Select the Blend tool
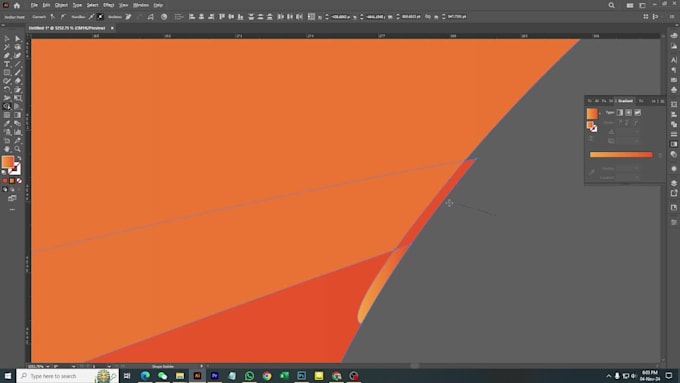Viewport: 680px width, 383px height. coord(17,123)
